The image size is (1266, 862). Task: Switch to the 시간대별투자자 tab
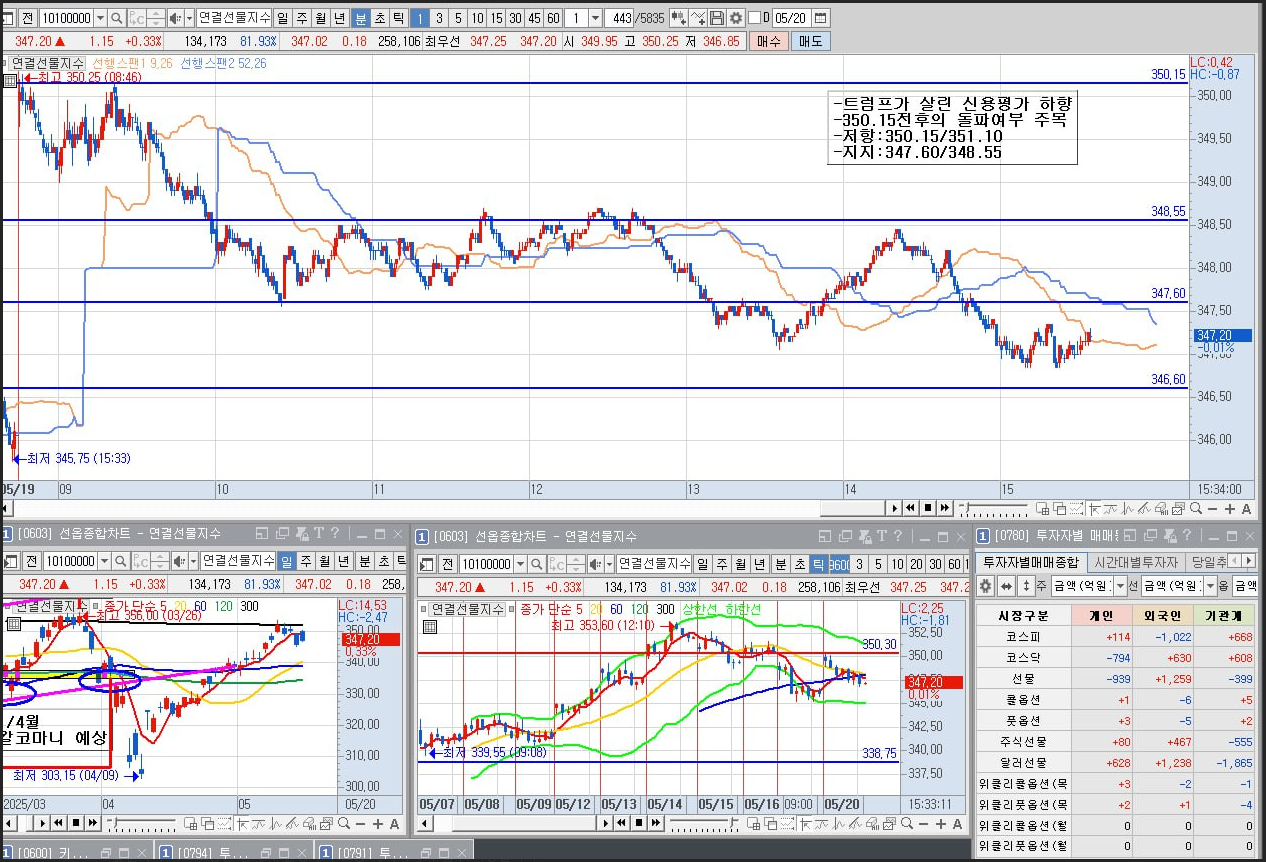tap(1134, 562)
